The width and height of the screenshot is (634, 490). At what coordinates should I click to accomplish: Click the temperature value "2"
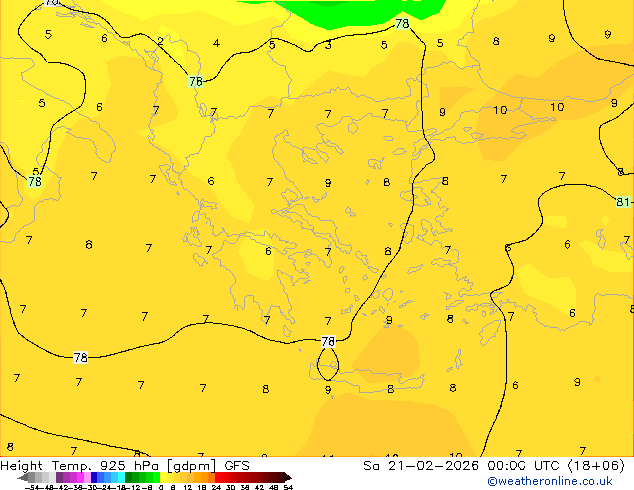point(161,41)
